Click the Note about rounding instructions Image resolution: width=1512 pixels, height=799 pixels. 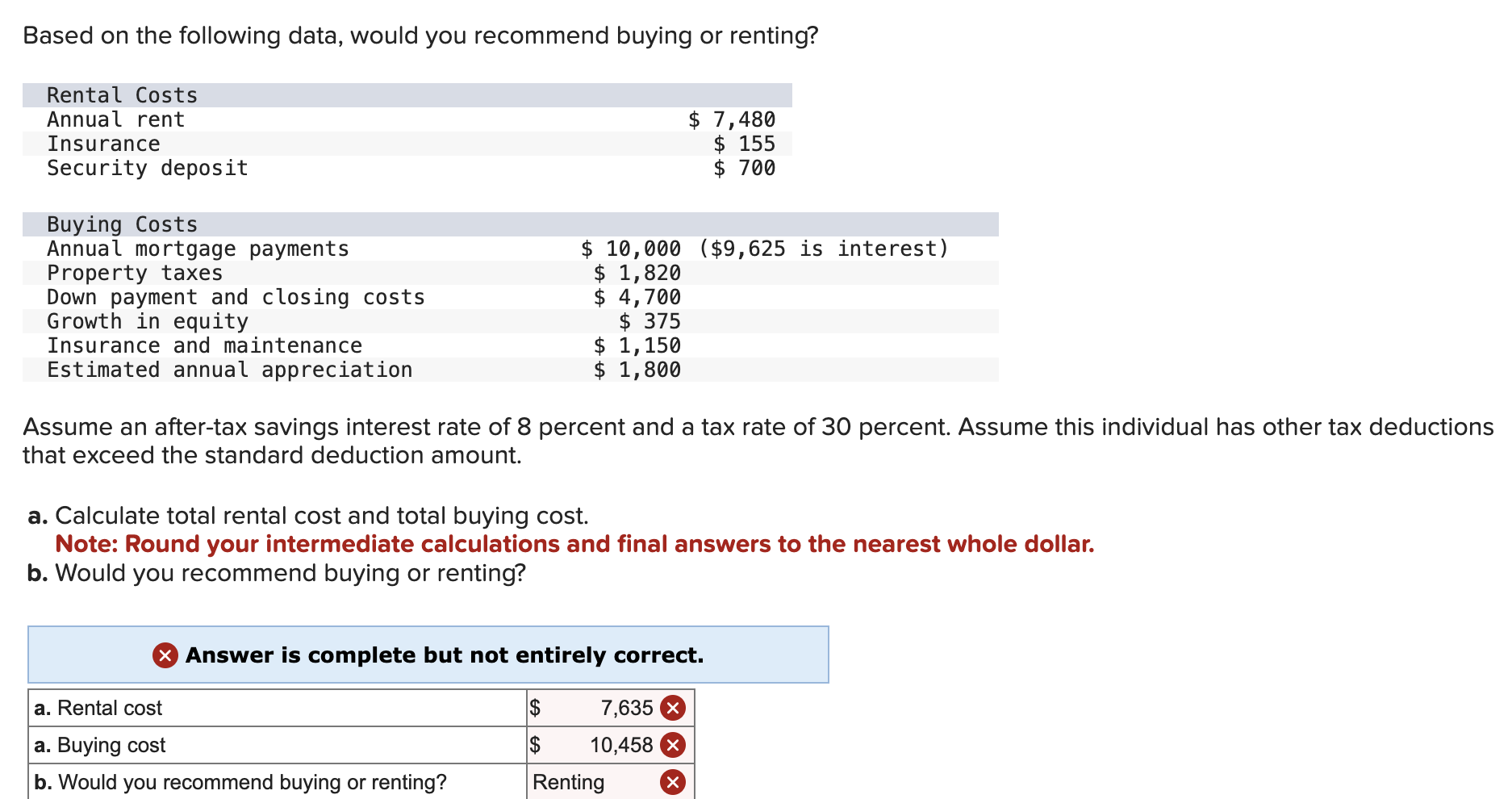tap(574, 544)
